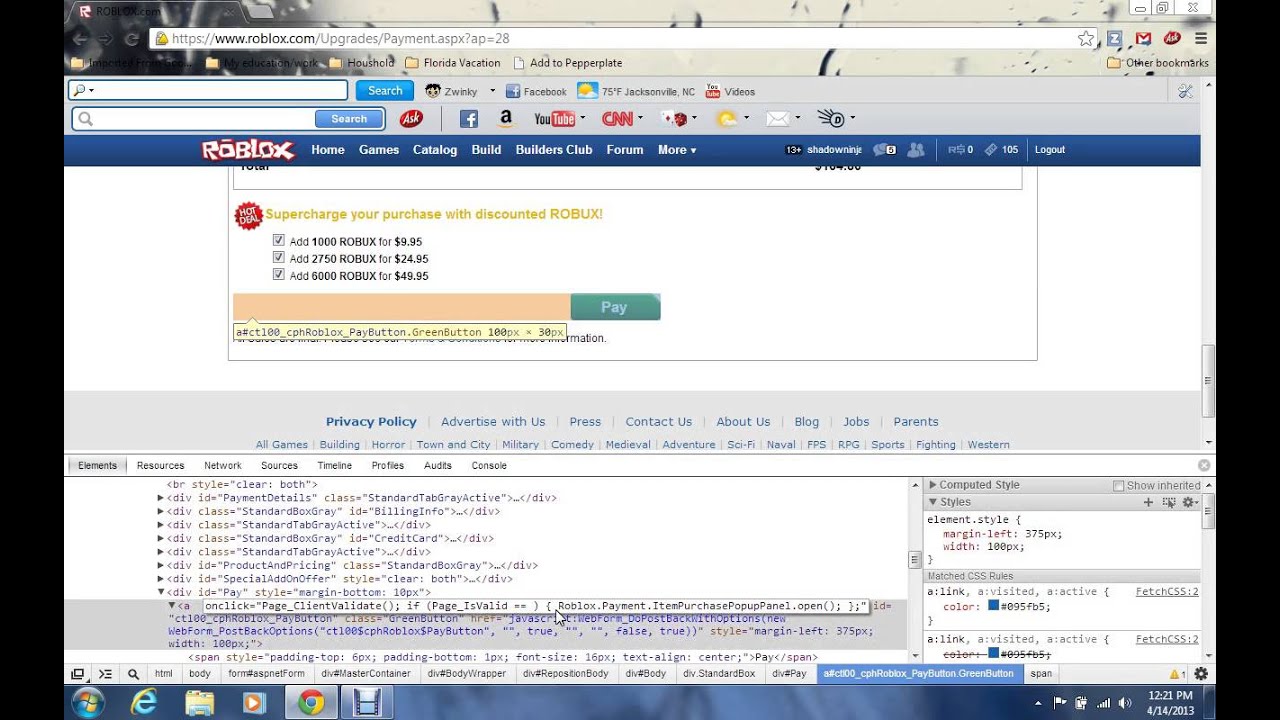Click the dice games icon in toolbar
The width and height of the screenshot is (1280, 720).
point(679,119)
